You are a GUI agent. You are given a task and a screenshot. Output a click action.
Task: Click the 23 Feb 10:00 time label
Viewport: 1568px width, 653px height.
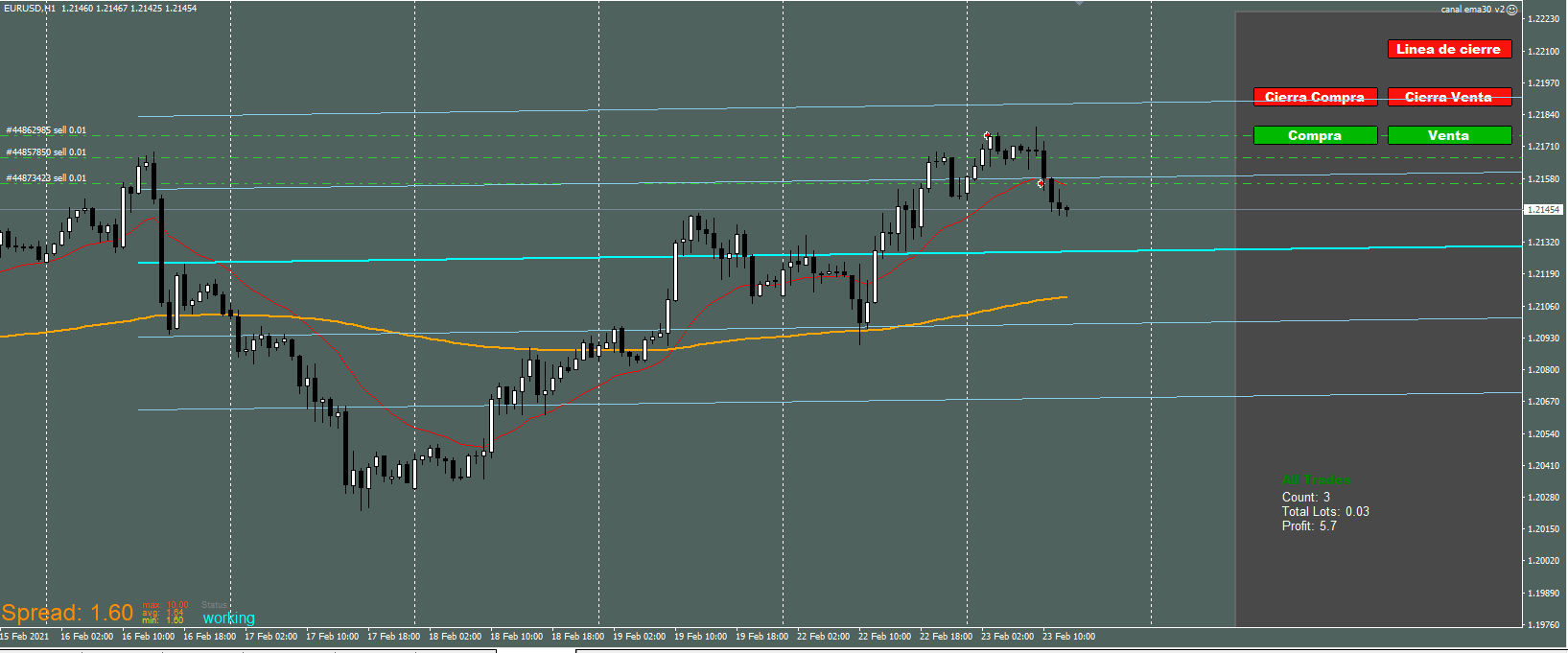point(1068,636)
